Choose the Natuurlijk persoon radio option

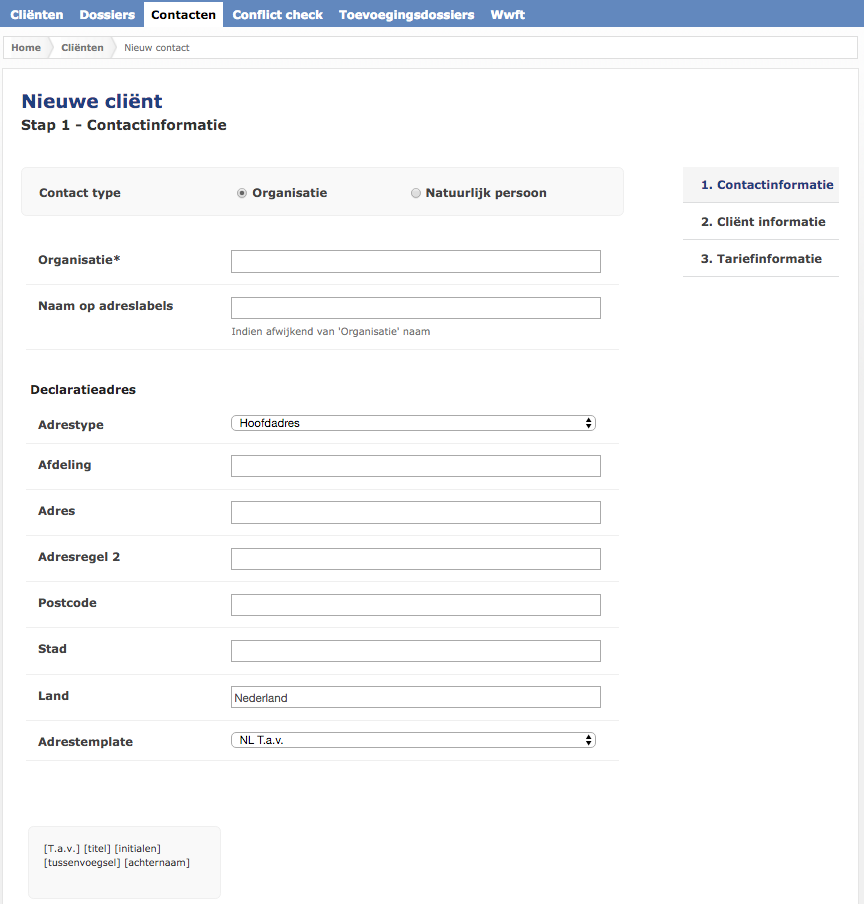pyautogui.click(x=416, y=193)
